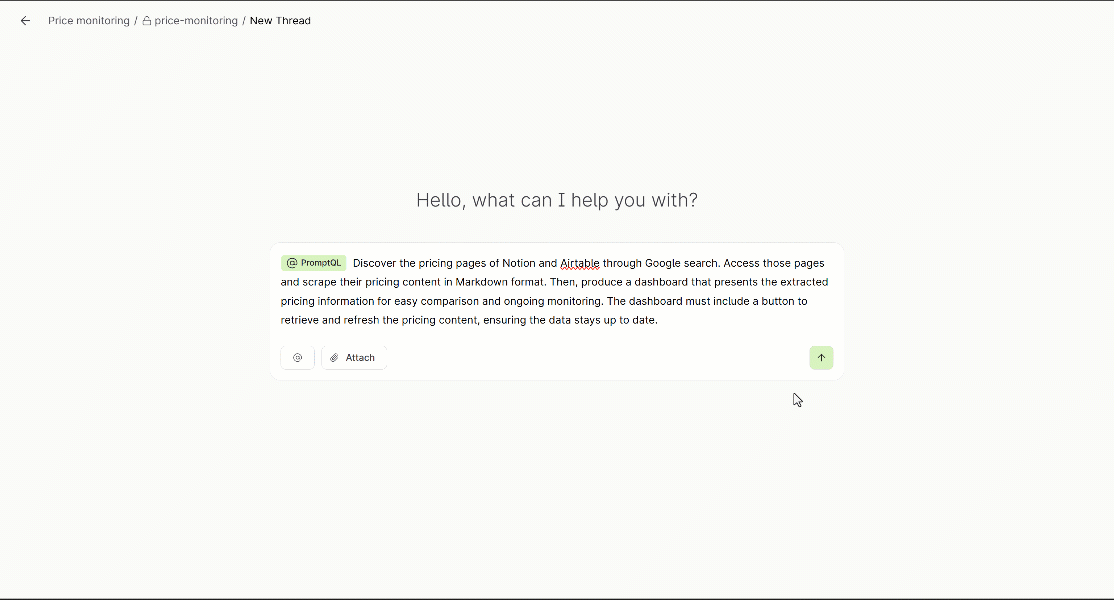
Task: Open the Price monitoring breadcrumb link
Action: point(89,21)
